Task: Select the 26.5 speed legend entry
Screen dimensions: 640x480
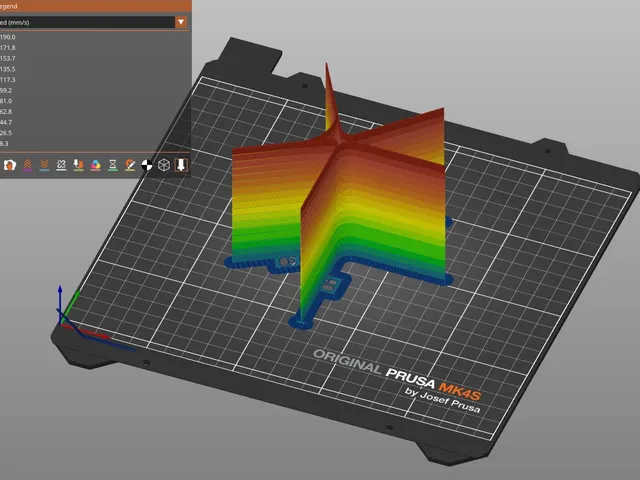Action: (6, 133)
